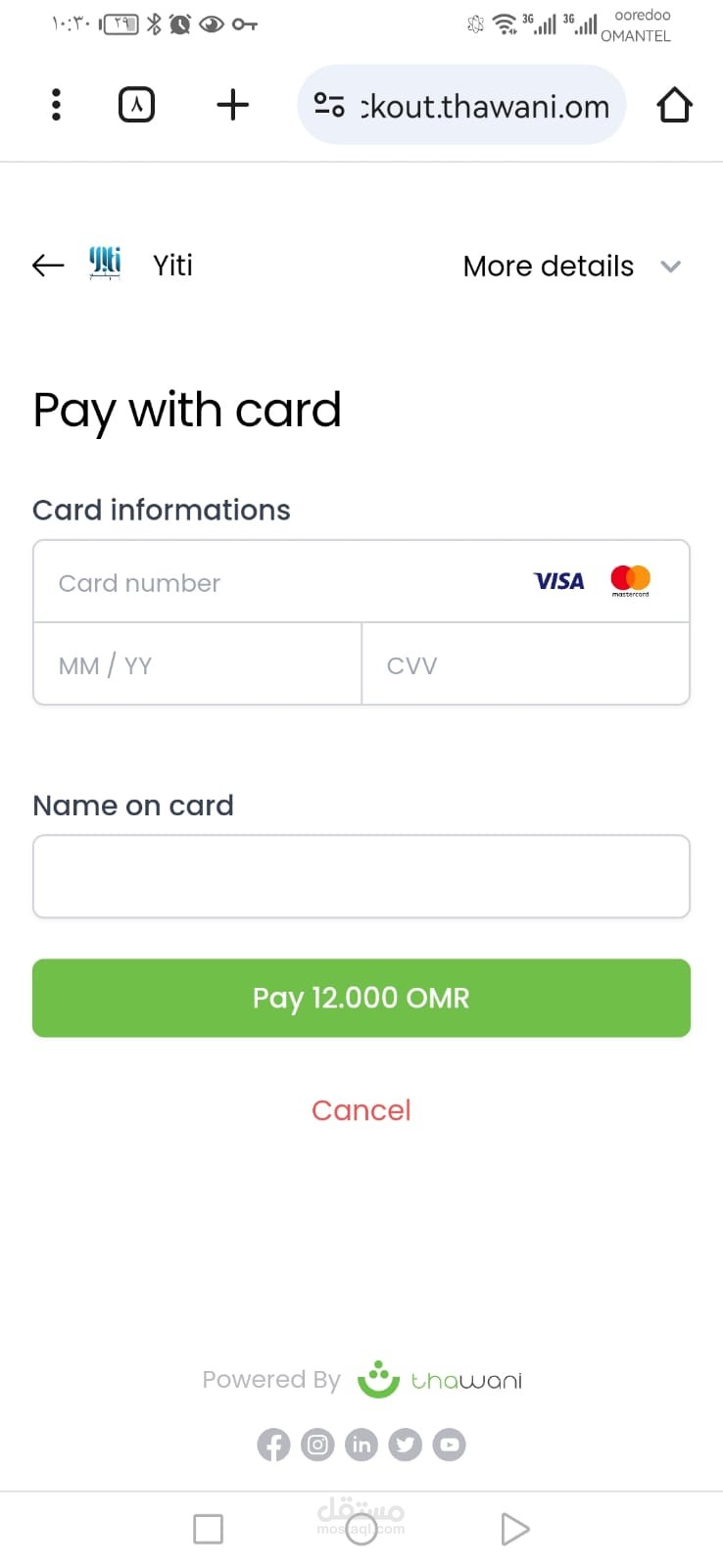Viewport: 723px width, 1568px height.
Task: Tap the browser home icon
Action: 674,105
